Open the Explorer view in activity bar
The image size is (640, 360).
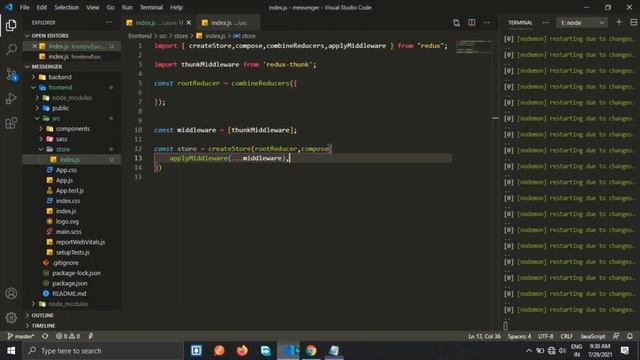[11, 25]
